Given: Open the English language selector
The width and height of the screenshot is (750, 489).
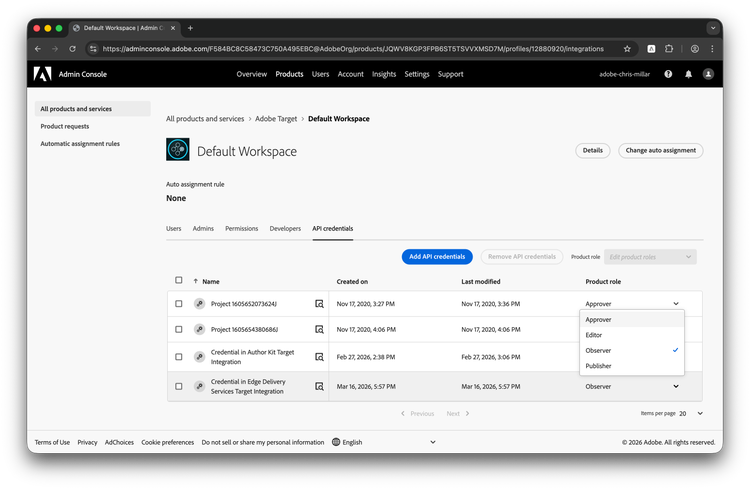Looking at the screenshot, I should 385,442.
